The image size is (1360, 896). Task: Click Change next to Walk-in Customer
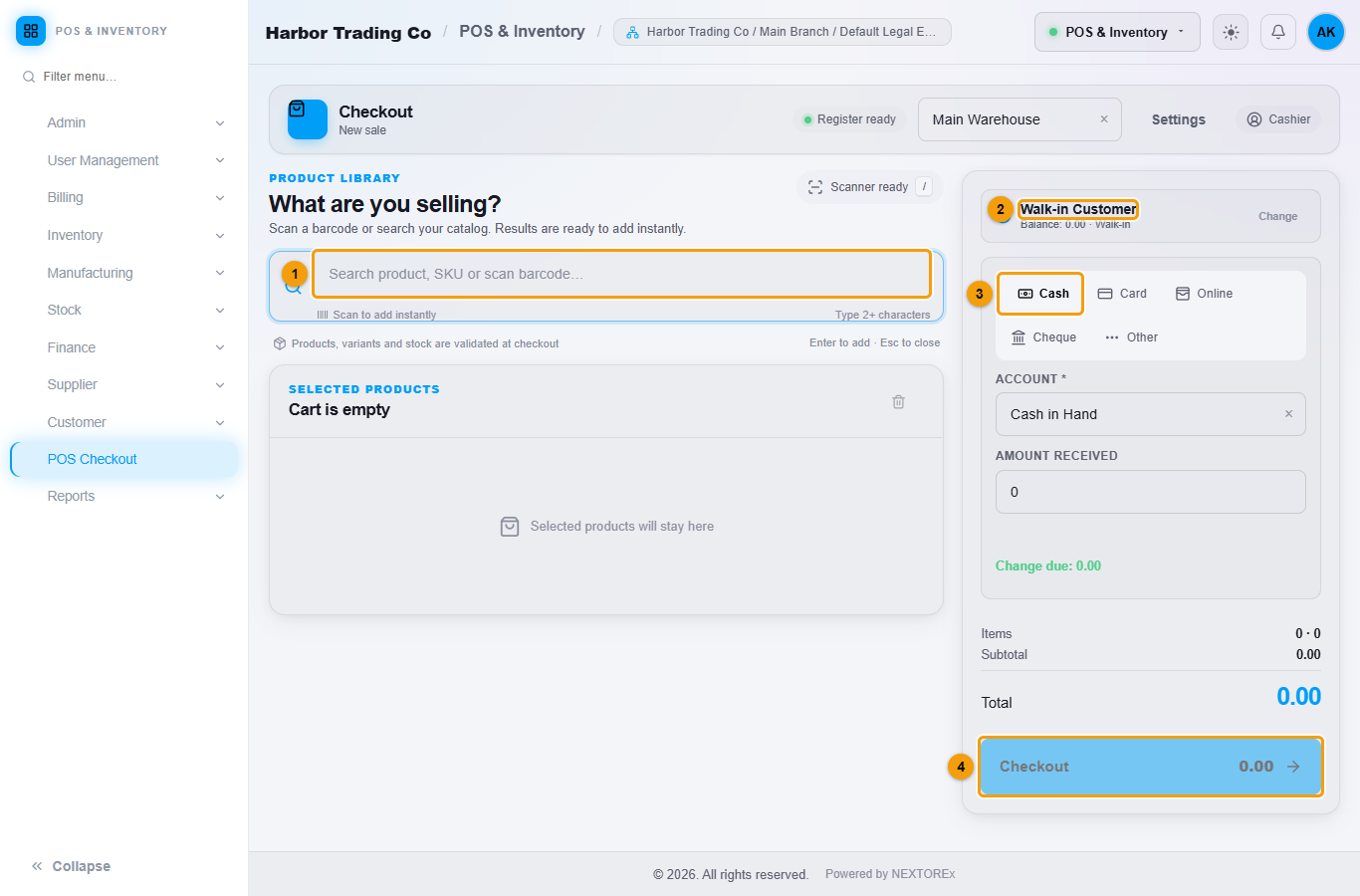[1277, 216]
